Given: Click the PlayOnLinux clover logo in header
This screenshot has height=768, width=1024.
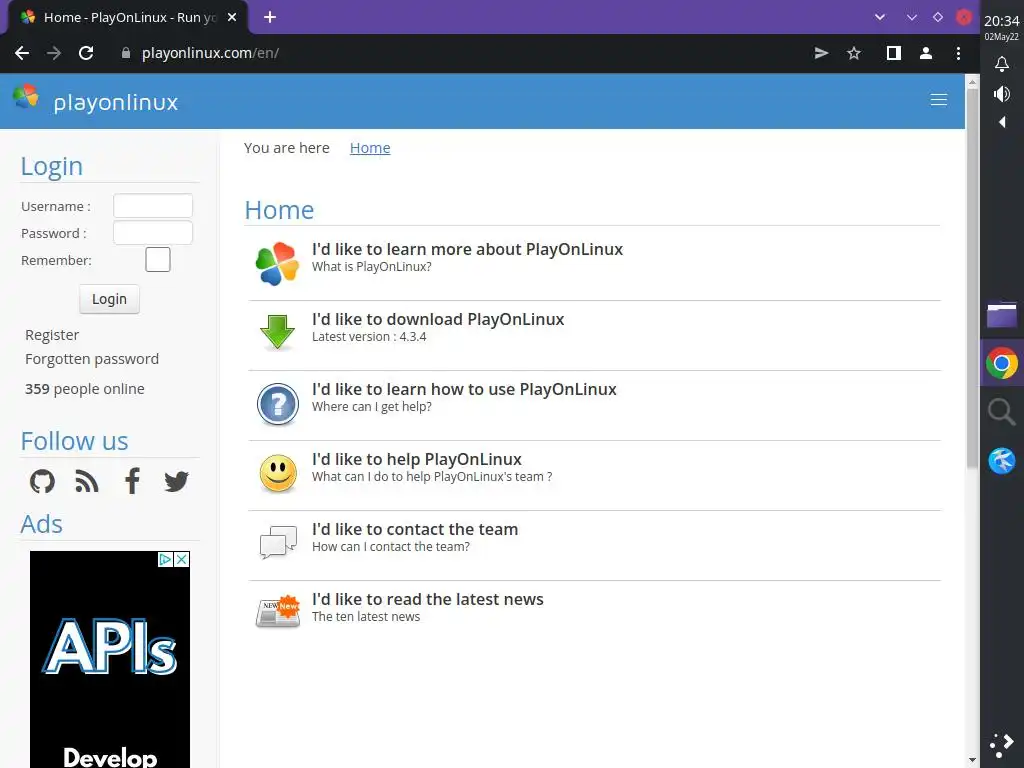Looking at the screenshot, I should coord(25,97).
